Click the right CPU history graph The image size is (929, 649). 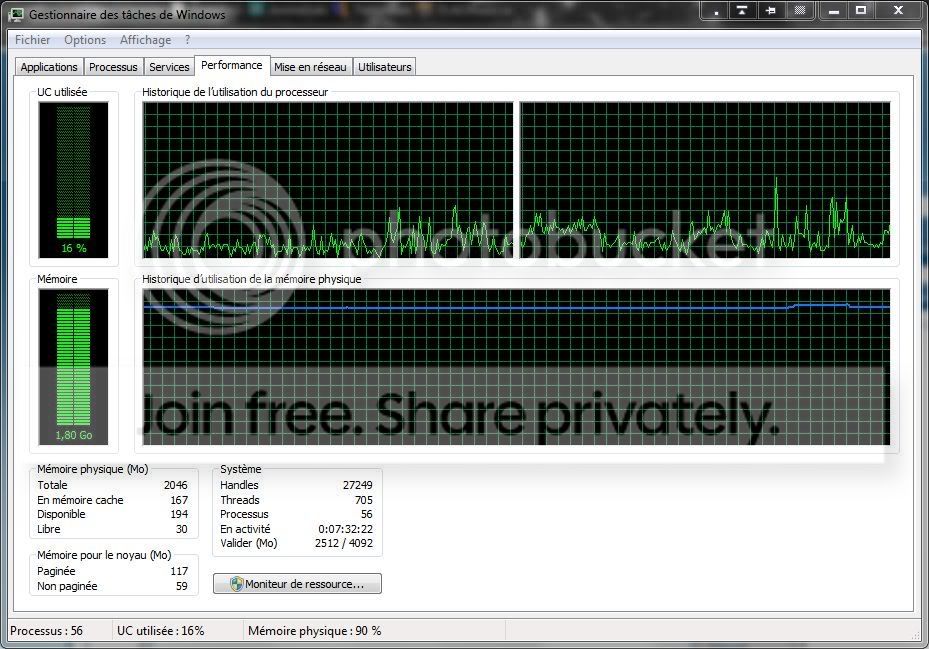click(x=705, y=180)
